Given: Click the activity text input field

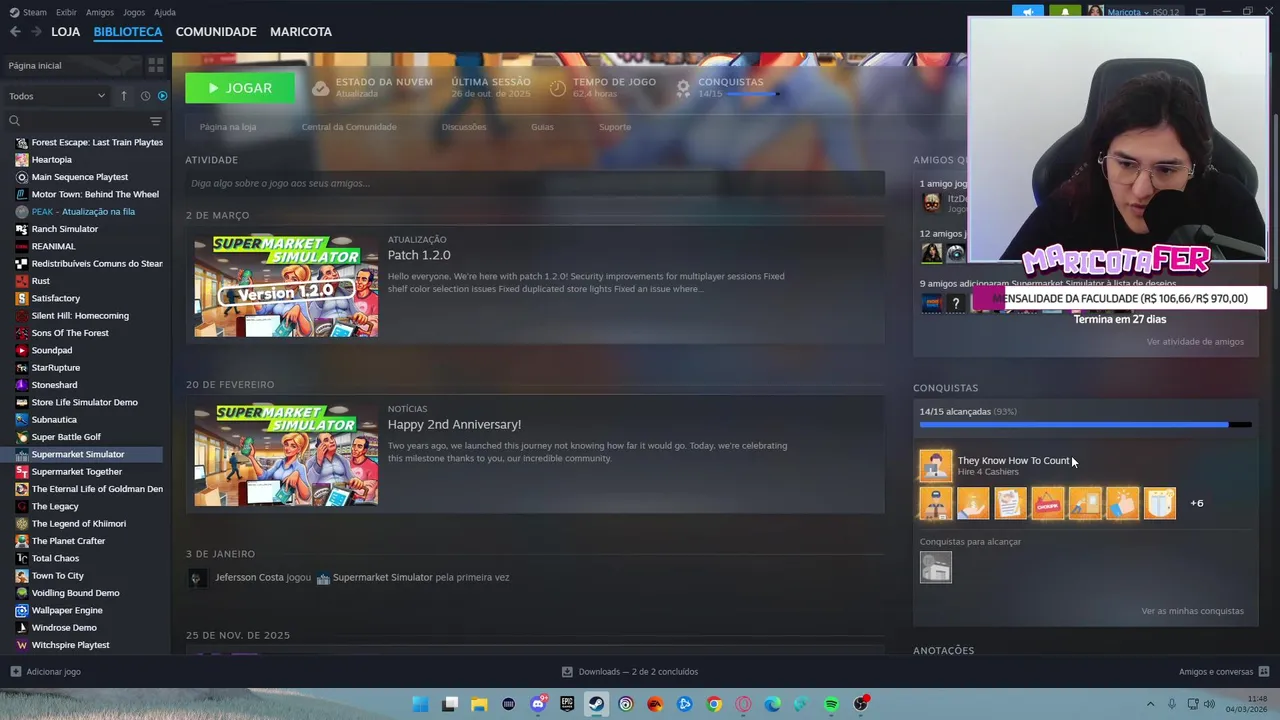Looking at the screenshot, I should click(x=535, y=183).
